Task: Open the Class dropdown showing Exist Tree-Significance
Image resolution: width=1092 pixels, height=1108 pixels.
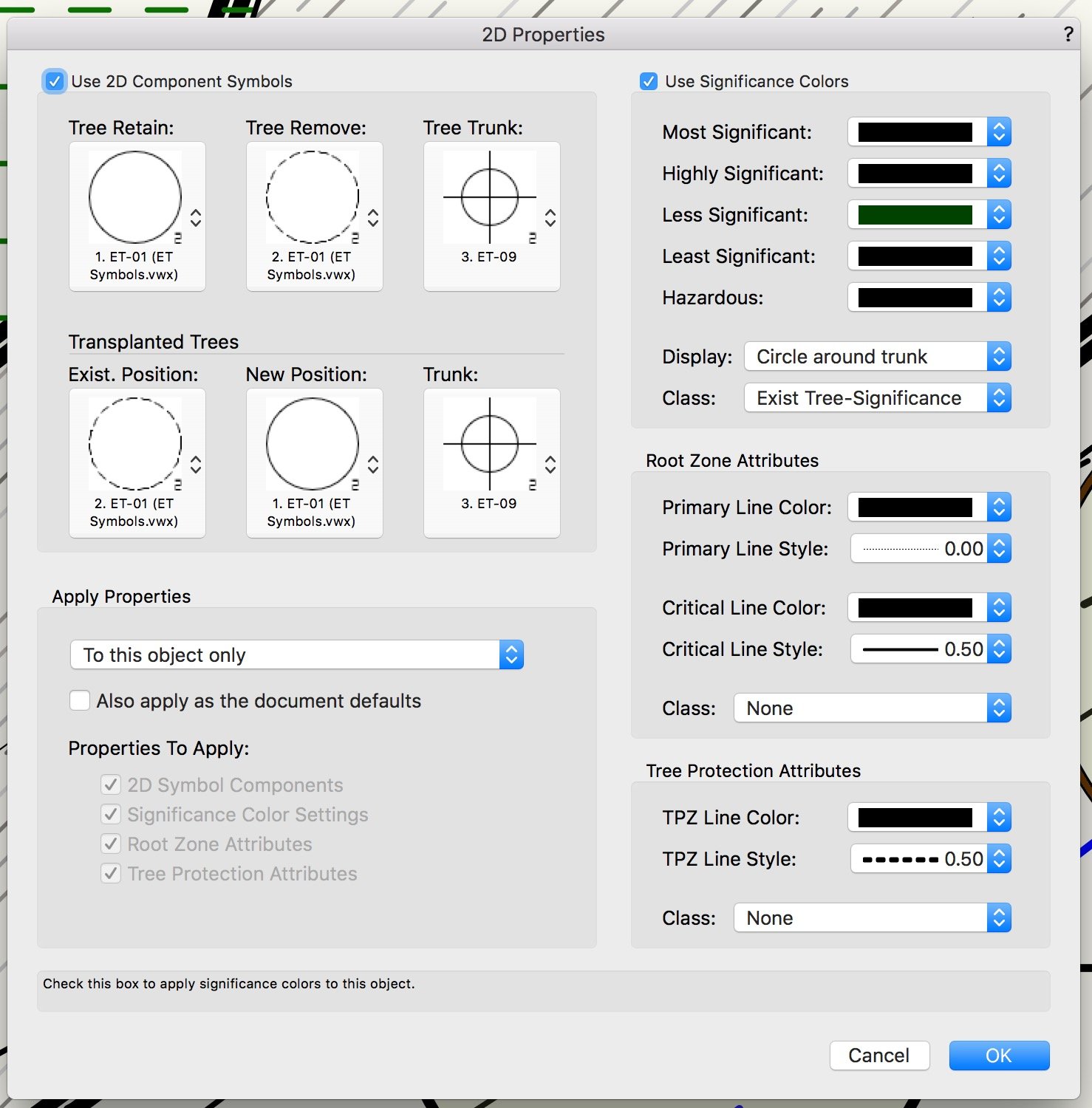Action: point(876,397)
